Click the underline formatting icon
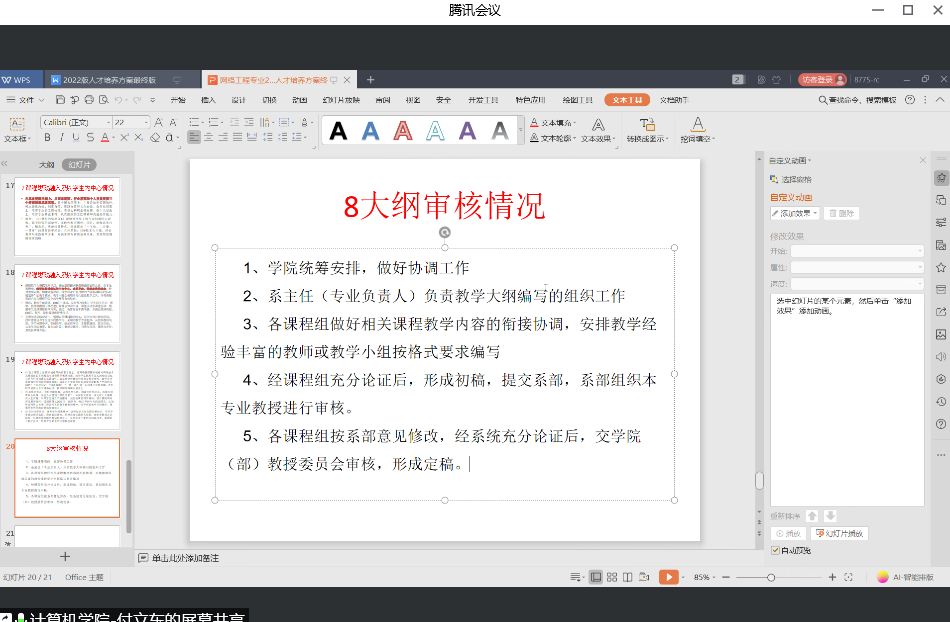The image size is (950, 622). coord(75,138)
